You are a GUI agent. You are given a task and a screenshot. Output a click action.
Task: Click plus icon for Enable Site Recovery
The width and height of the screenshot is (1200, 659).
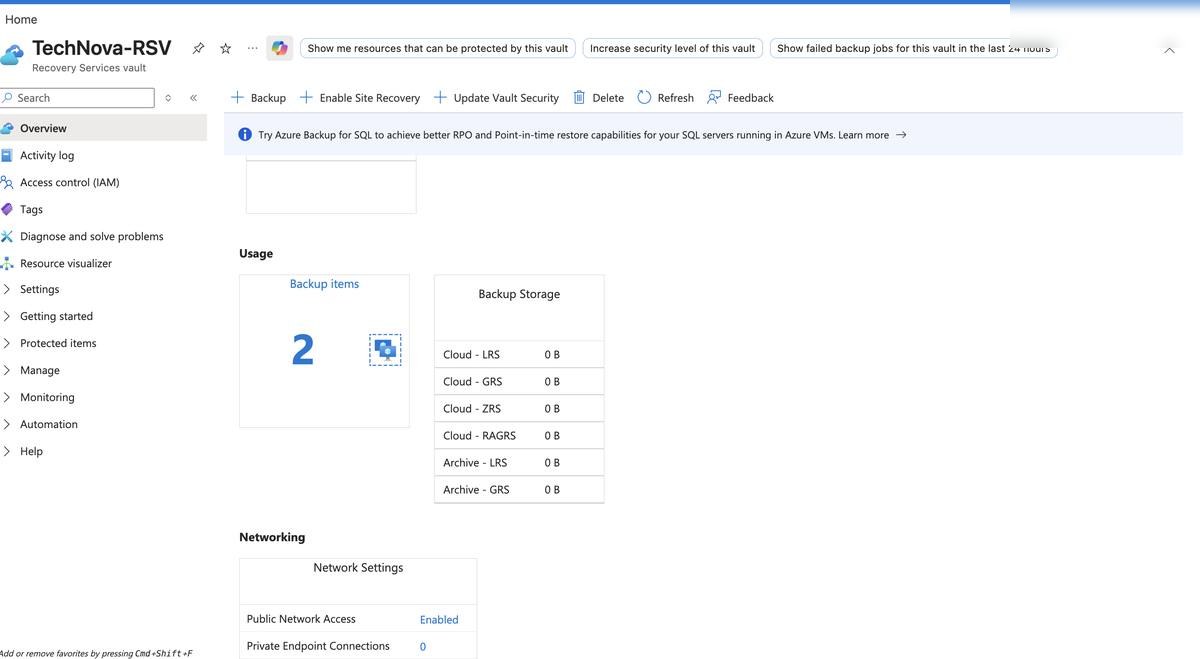tap(307, 97)
